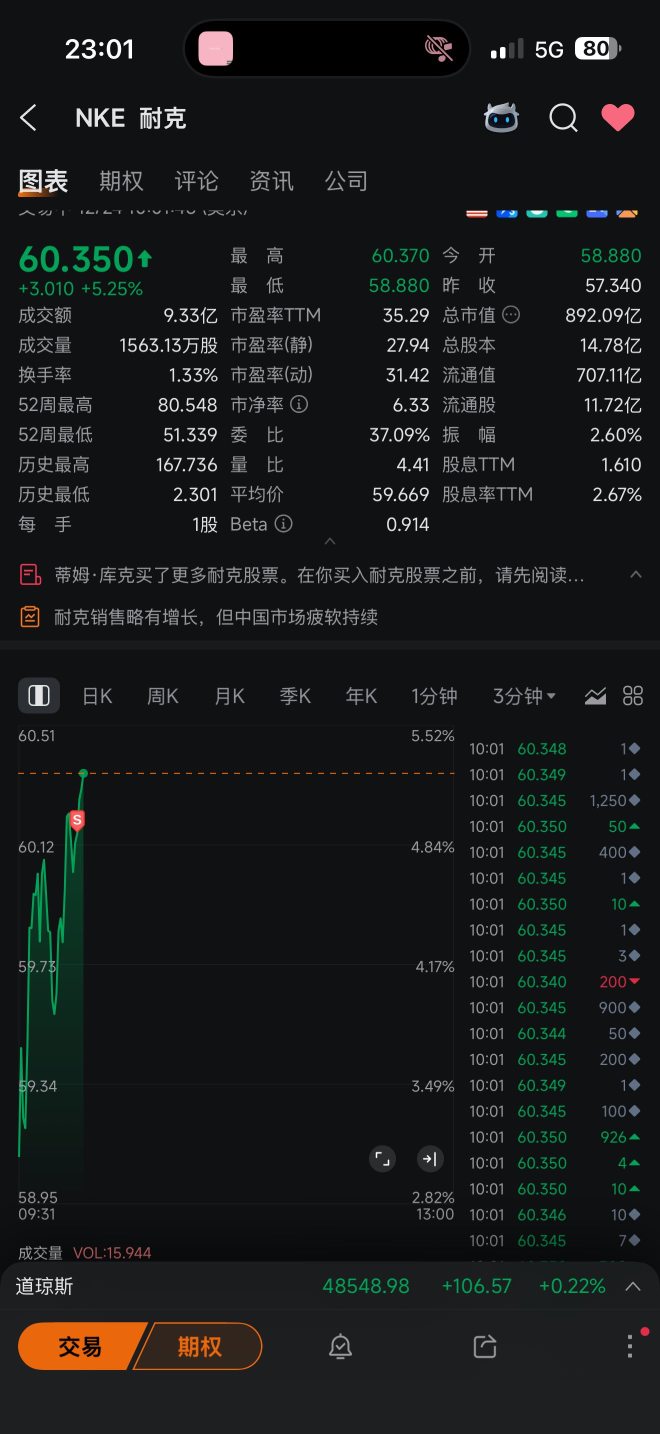The width and height of the screenshot is (660, 1434).
Task: Go back using the arrow beside NKE
Action: pos(28,118)
